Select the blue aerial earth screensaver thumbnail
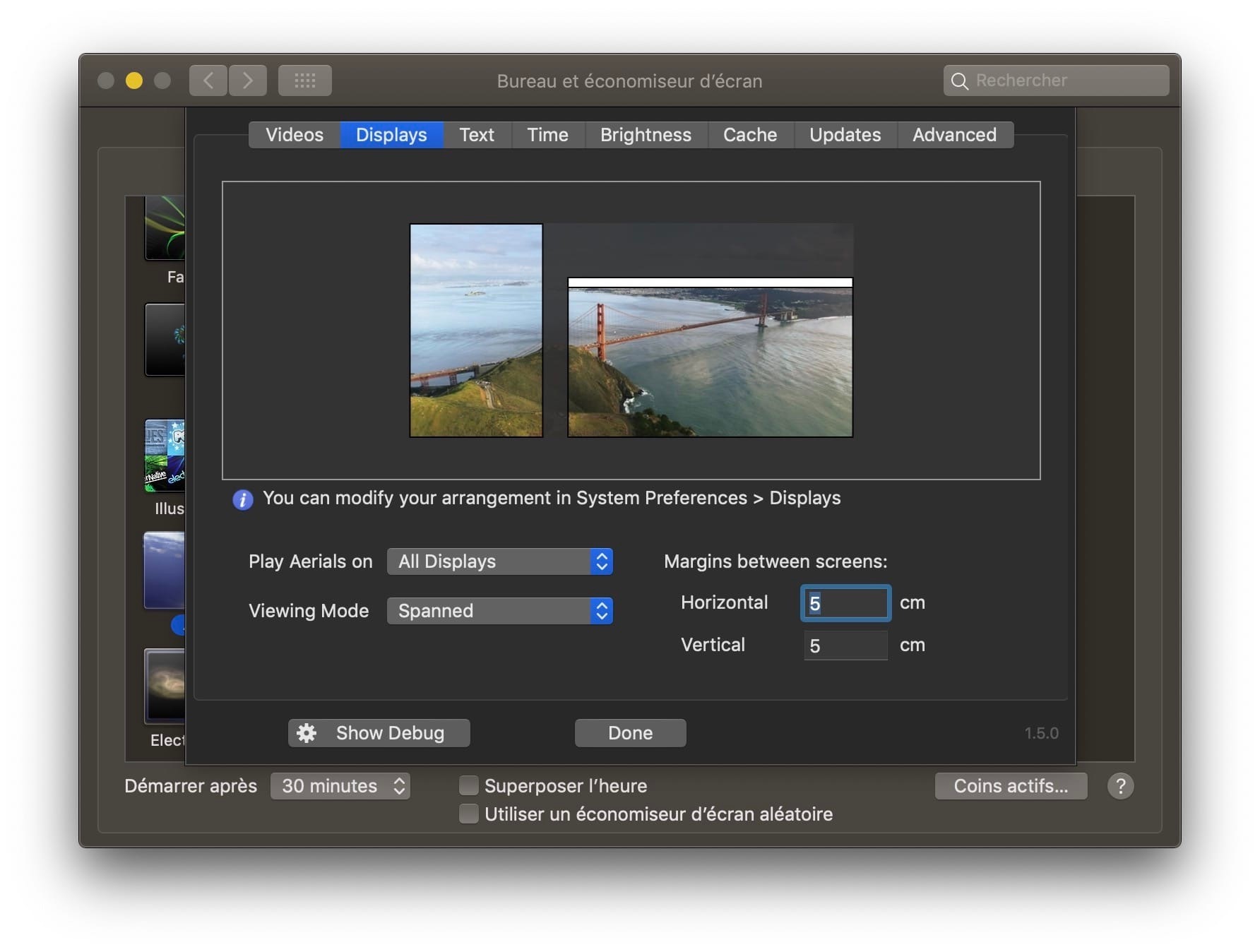The width and height of the screenshot is (1260, 952). point(165,571)
